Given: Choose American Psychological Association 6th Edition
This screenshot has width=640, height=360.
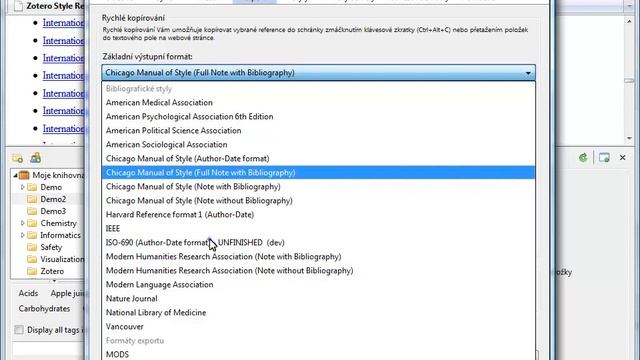Looking at the screenshot, I should coord(318,117).
